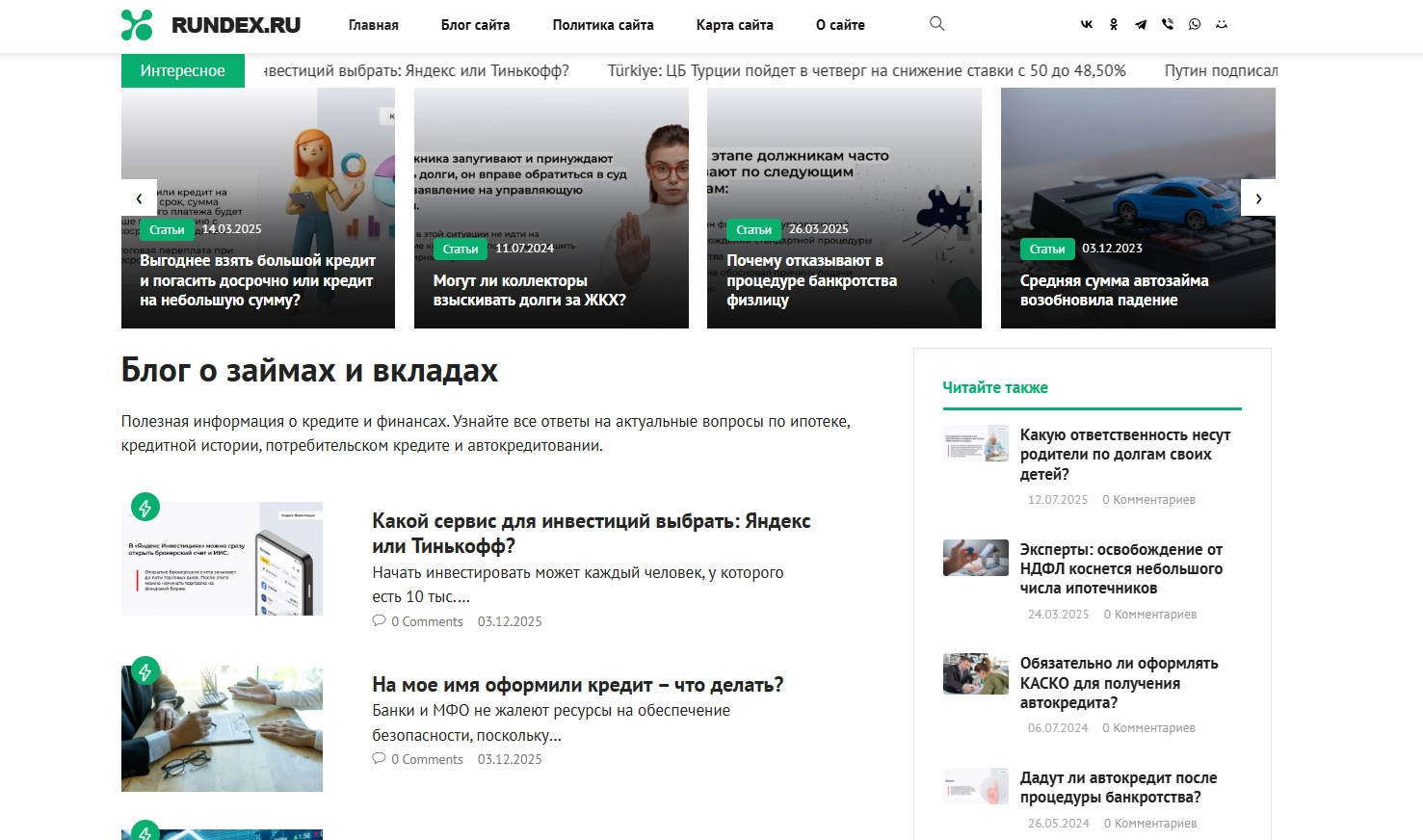Click the Блог о займах и вкладах heading

pyautogui.click(x=309, y=371)
